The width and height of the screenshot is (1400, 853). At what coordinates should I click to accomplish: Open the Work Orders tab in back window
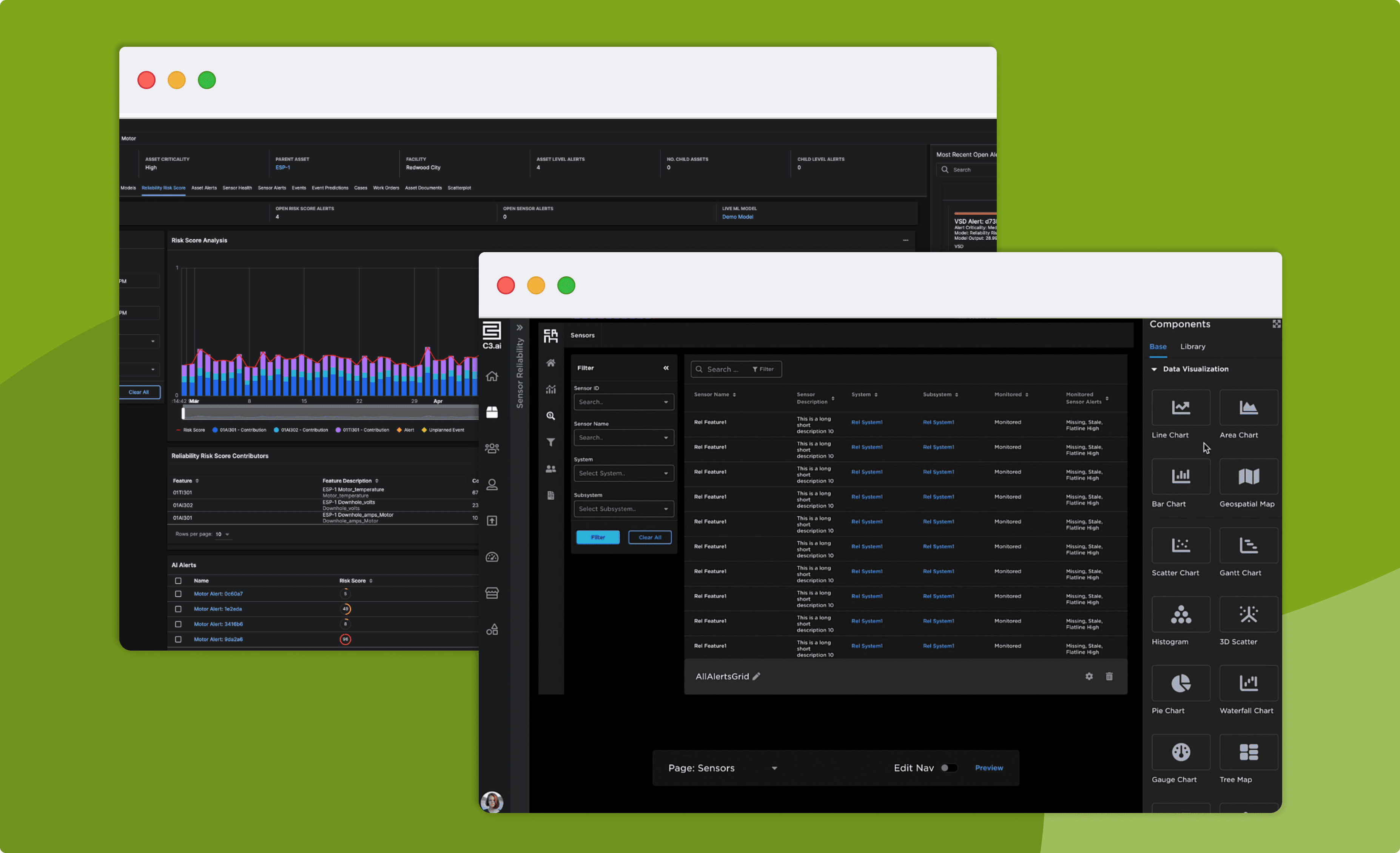coord(386,188)
